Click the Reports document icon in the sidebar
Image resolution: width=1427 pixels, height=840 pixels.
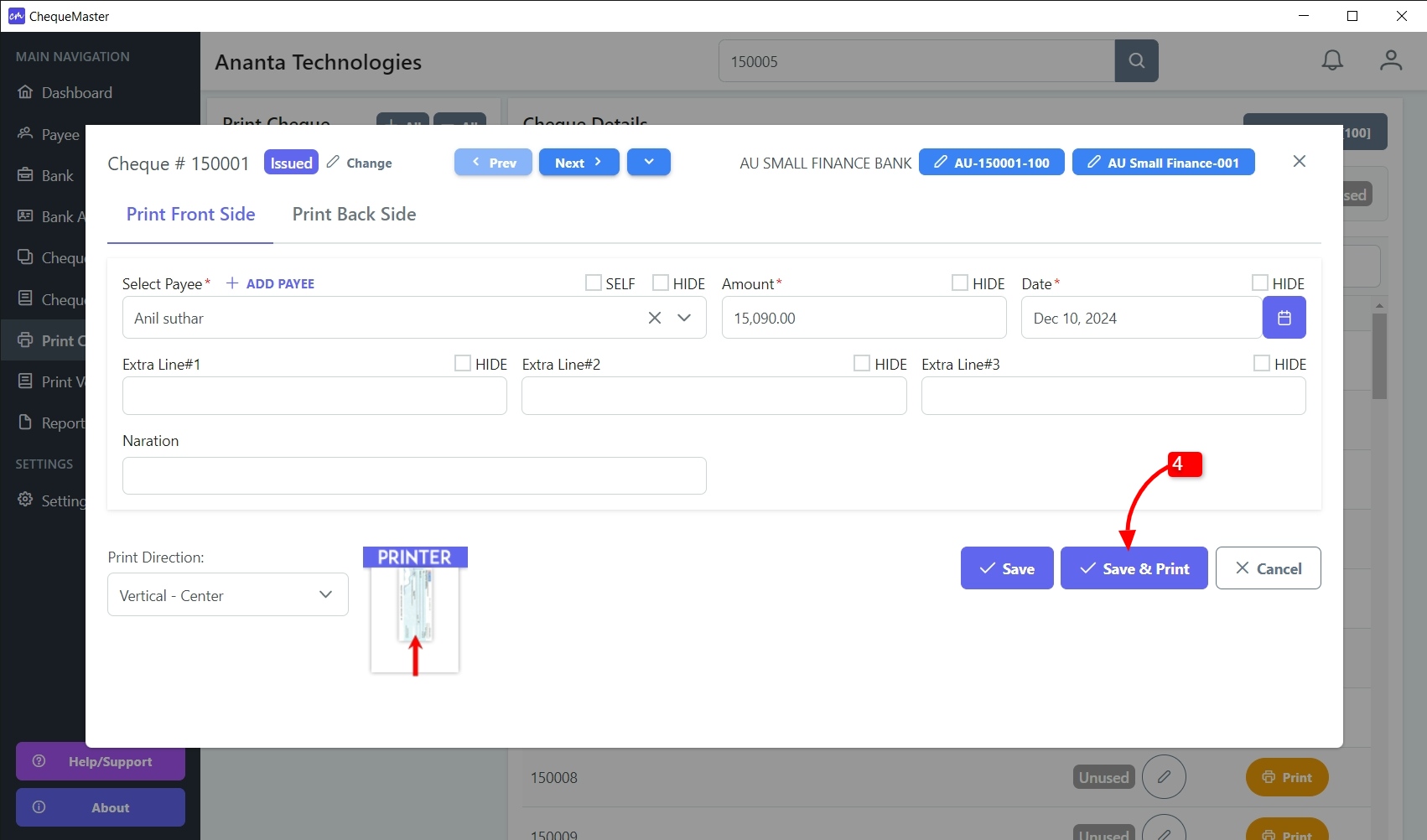coord(25,423)
